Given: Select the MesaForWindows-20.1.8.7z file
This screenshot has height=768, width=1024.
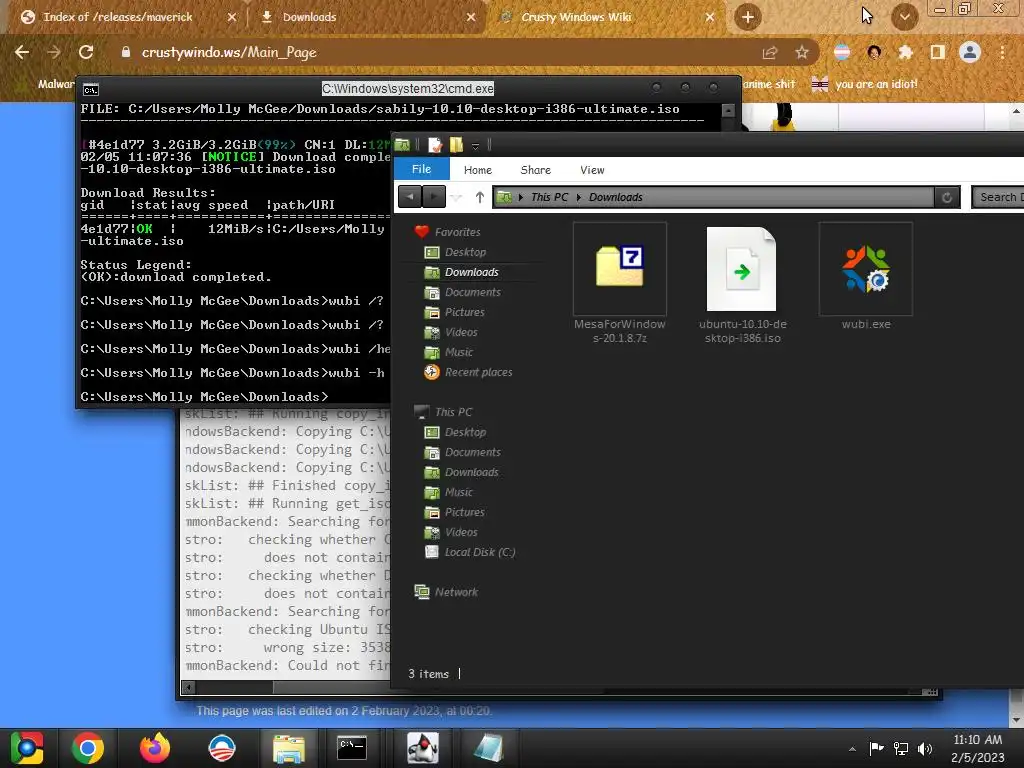Looking at the screenshot, I should click(x=619, y=283).
